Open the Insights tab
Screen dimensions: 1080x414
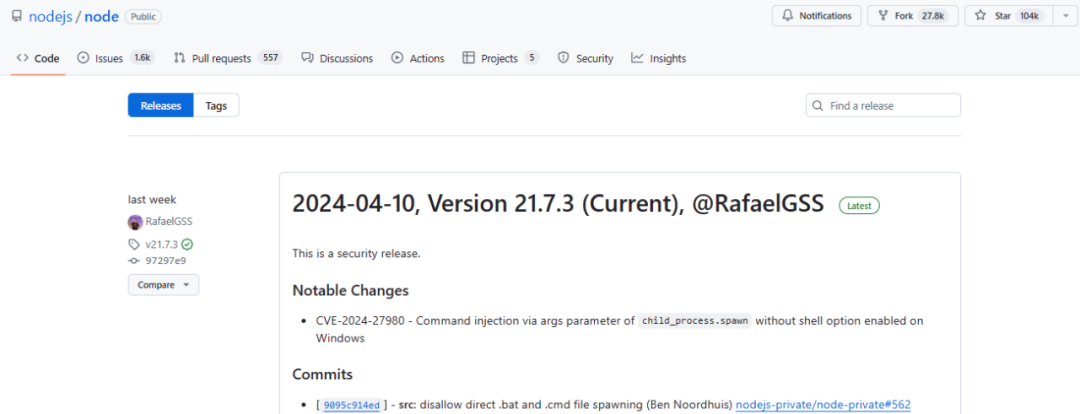(658, 59)
